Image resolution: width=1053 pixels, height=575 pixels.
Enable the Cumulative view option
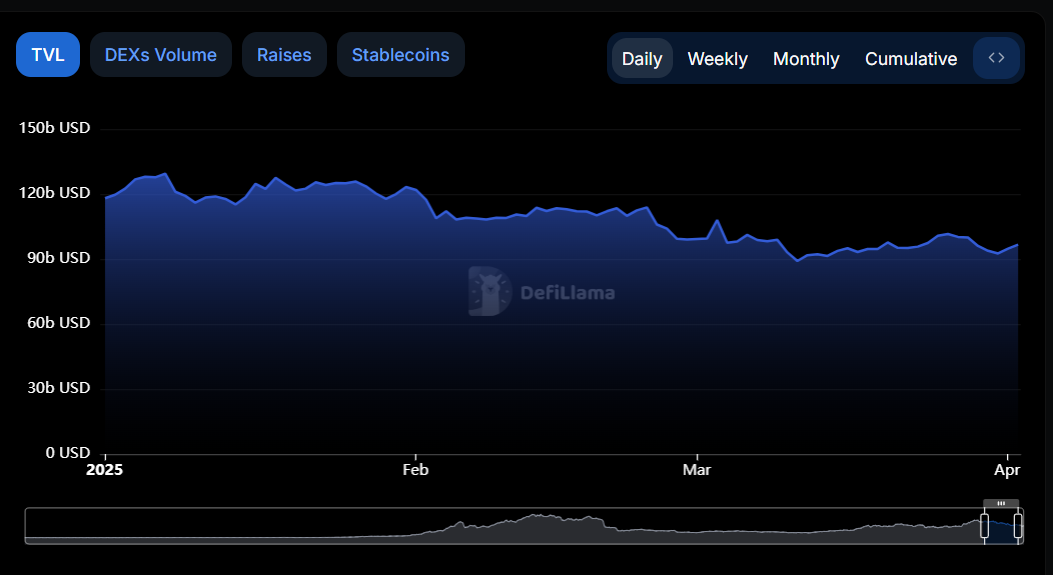pyautogui.click(x=911, y=58)
